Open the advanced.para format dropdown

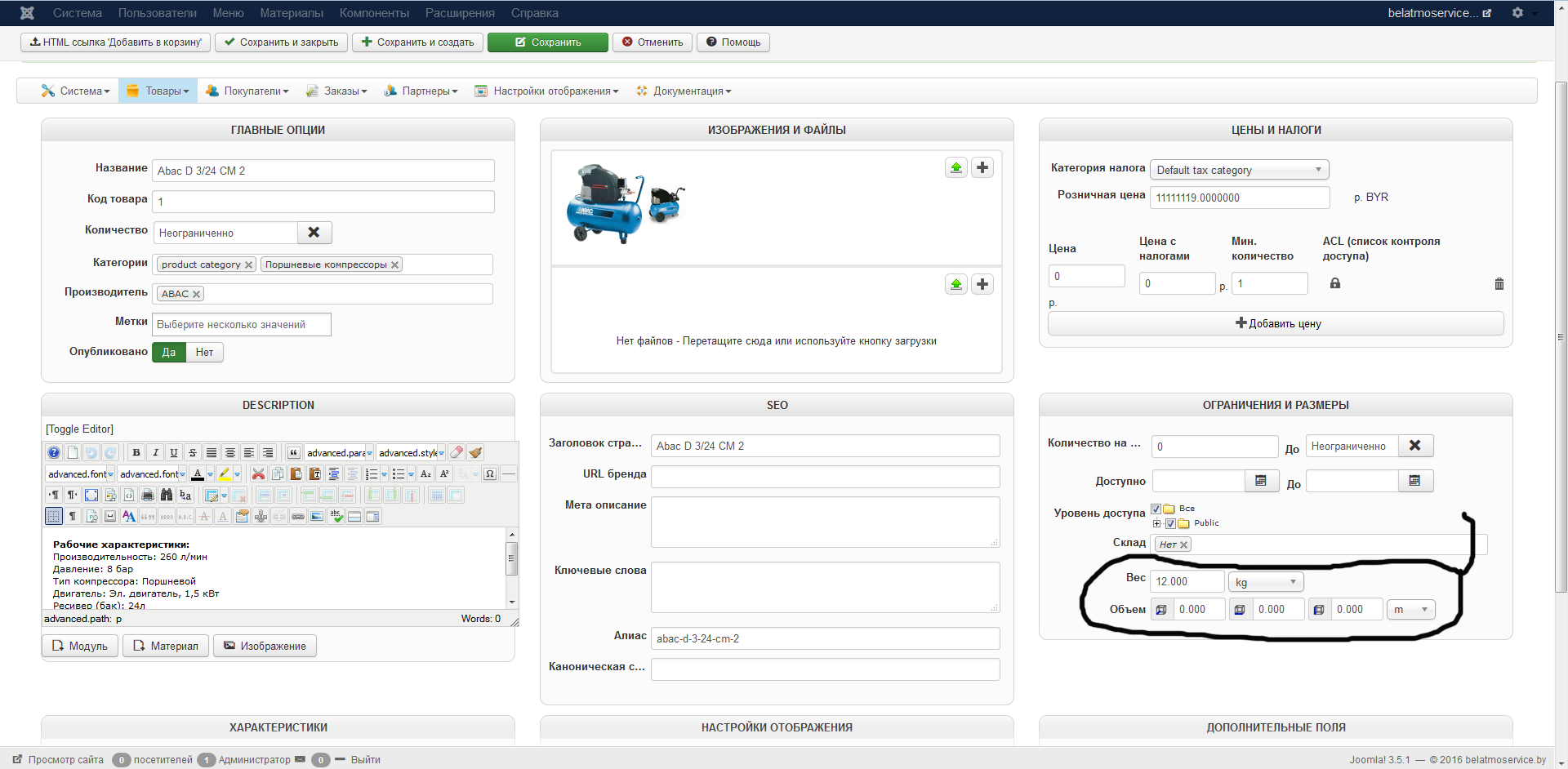click(340, 453)
